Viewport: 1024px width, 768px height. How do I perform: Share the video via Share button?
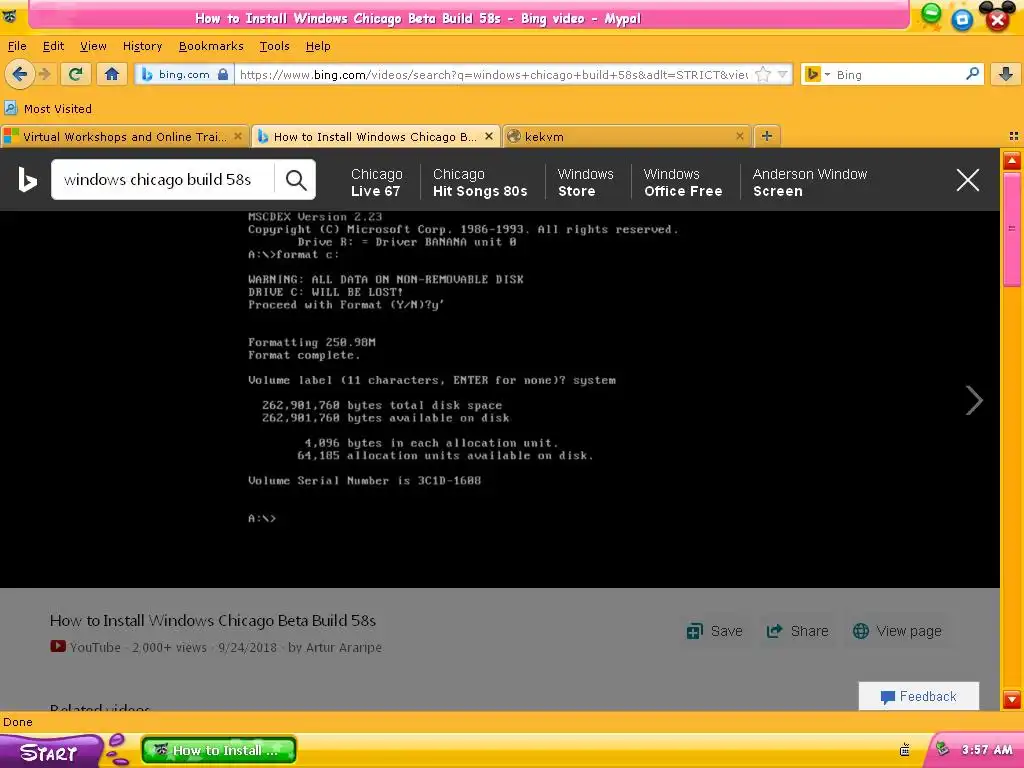(797, 631)
